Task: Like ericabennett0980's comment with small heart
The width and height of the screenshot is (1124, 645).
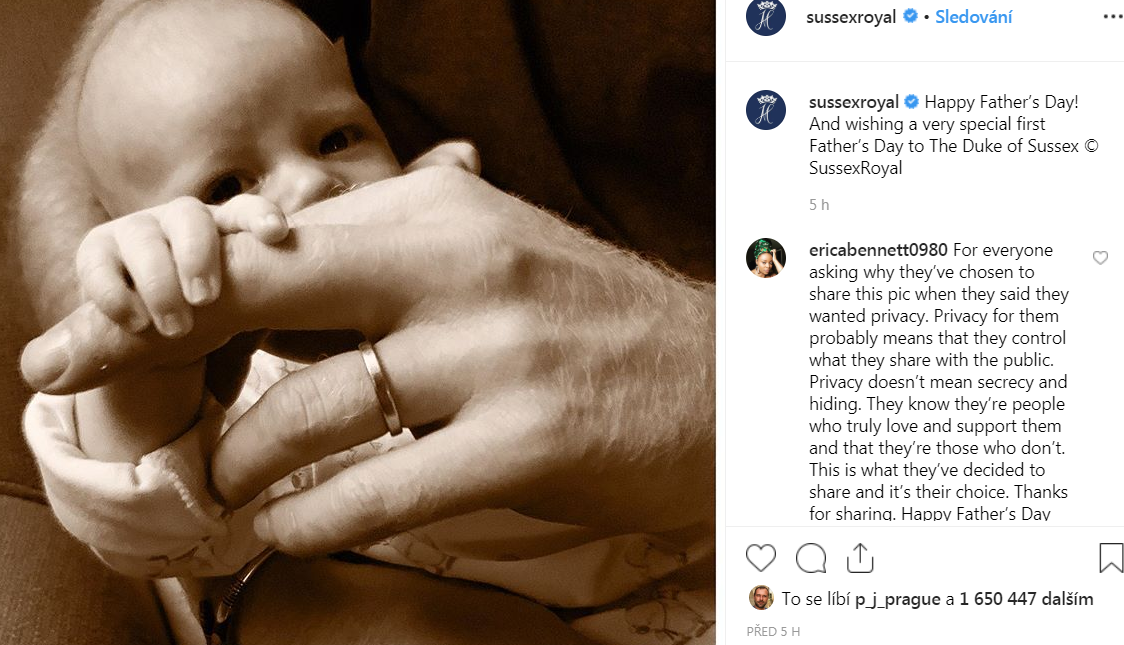Action: point(1100,258)
